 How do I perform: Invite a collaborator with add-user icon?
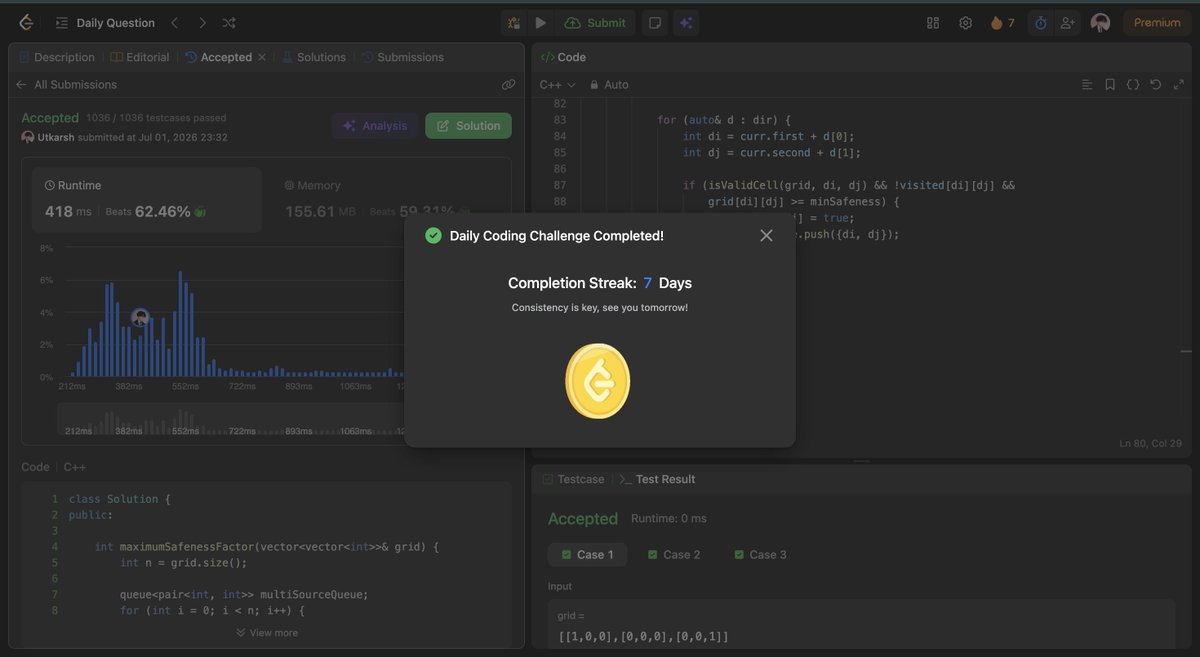coord(1067,22)
